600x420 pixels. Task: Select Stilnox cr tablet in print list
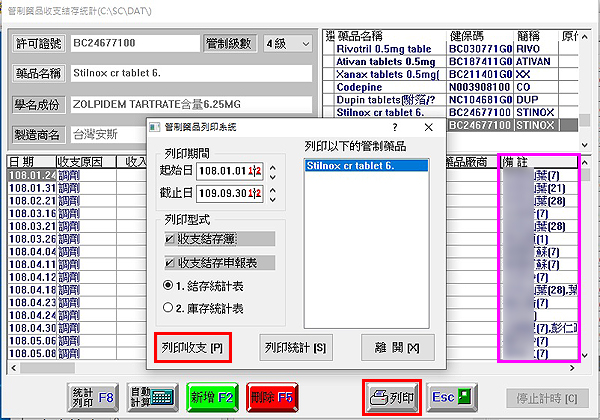tap(350, 167)
